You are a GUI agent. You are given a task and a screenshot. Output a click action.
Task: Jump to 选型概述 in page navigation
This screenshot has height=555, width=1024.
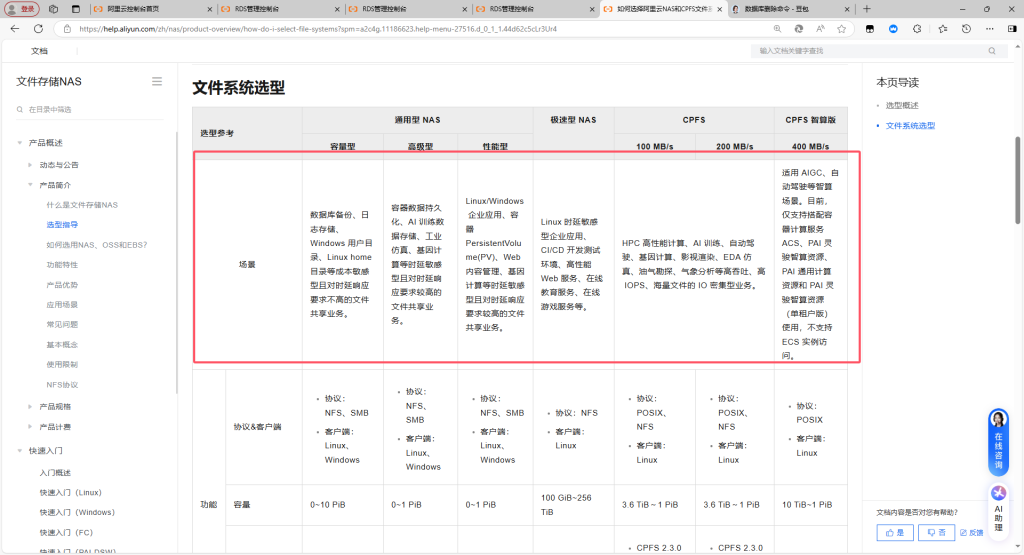pos(902,105)
